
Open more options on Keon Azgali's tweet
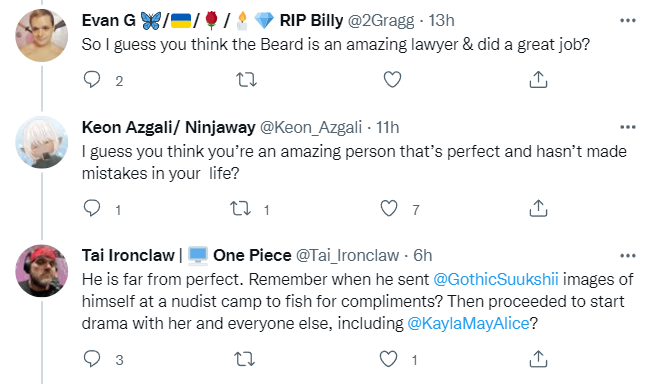click(628, 127)
